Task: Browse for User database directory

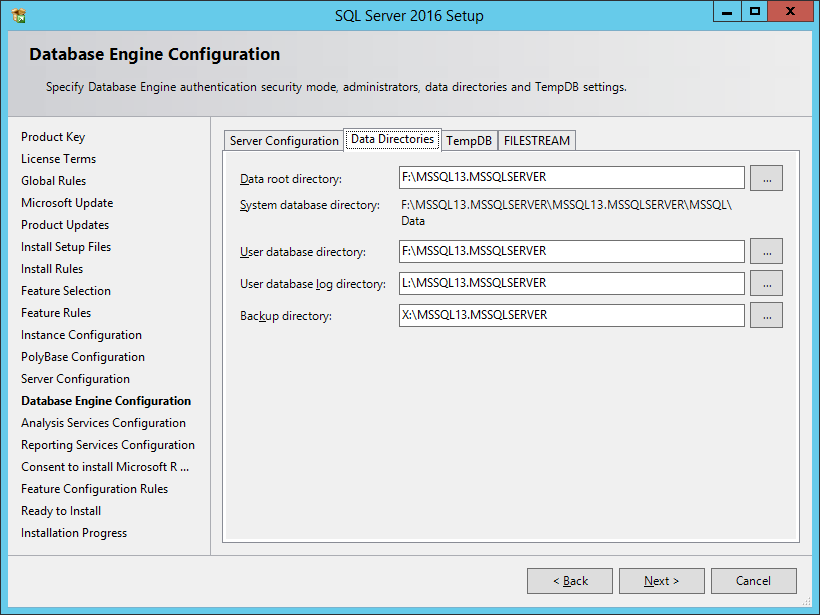Action: 766,251
